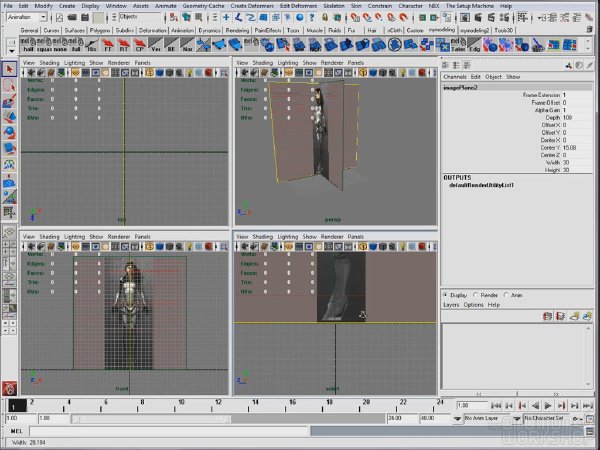Screen dimensions: 600x450
Task: Open Panels menu of perspective viewport
Action: [x=355, y=63]
